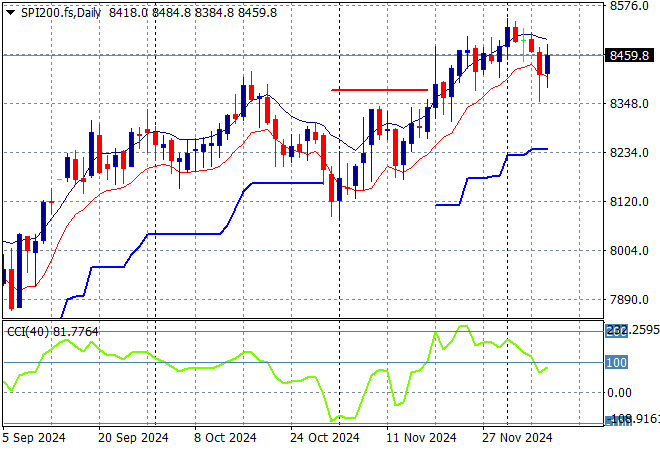Image resolution: width=660 pixels, height=450 pixels.
Task: Select the red horizontal resistance line
Action: coord(379,90)
